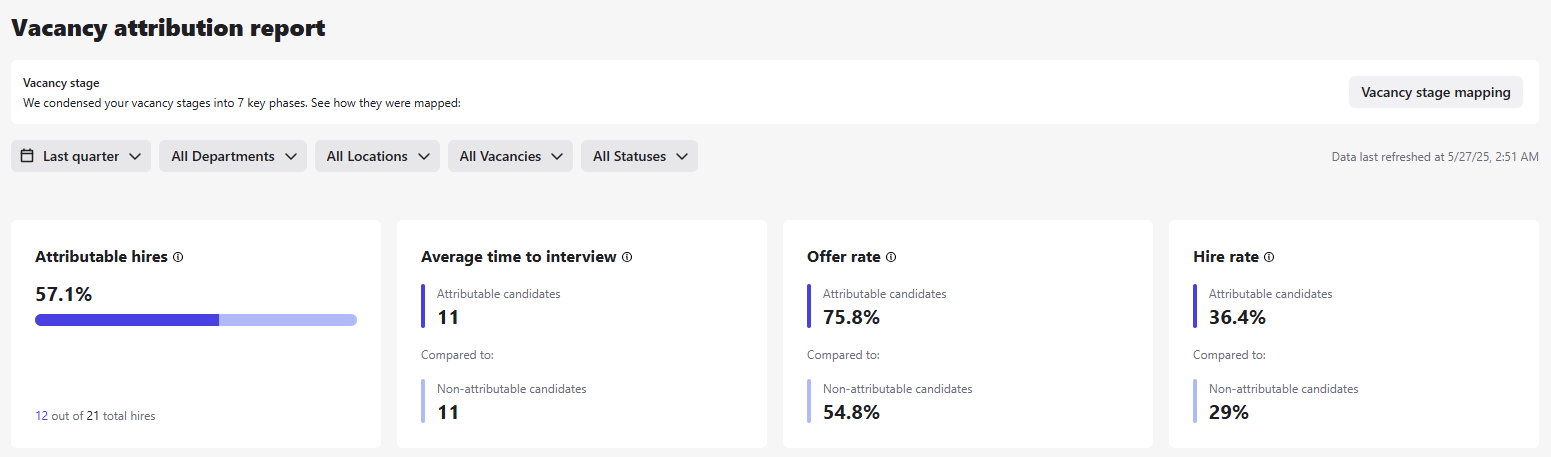
Task: Click the chevron arrow on All Departments
Action: [291, 156]
